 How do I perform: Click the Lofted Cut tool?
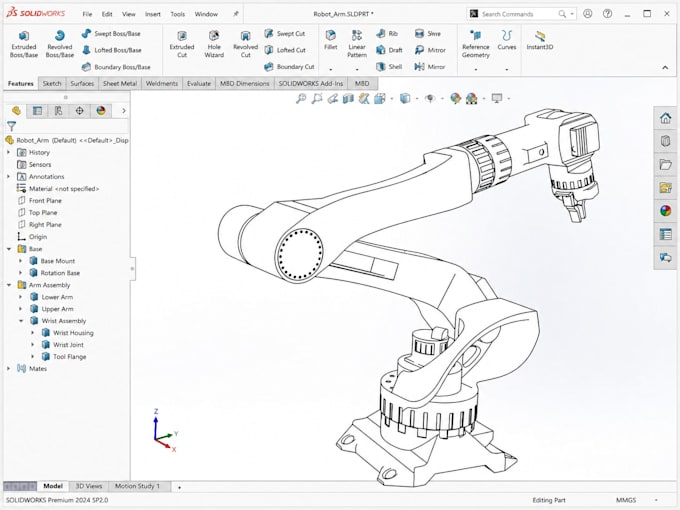pyautogui.click(x=285, y=50)
